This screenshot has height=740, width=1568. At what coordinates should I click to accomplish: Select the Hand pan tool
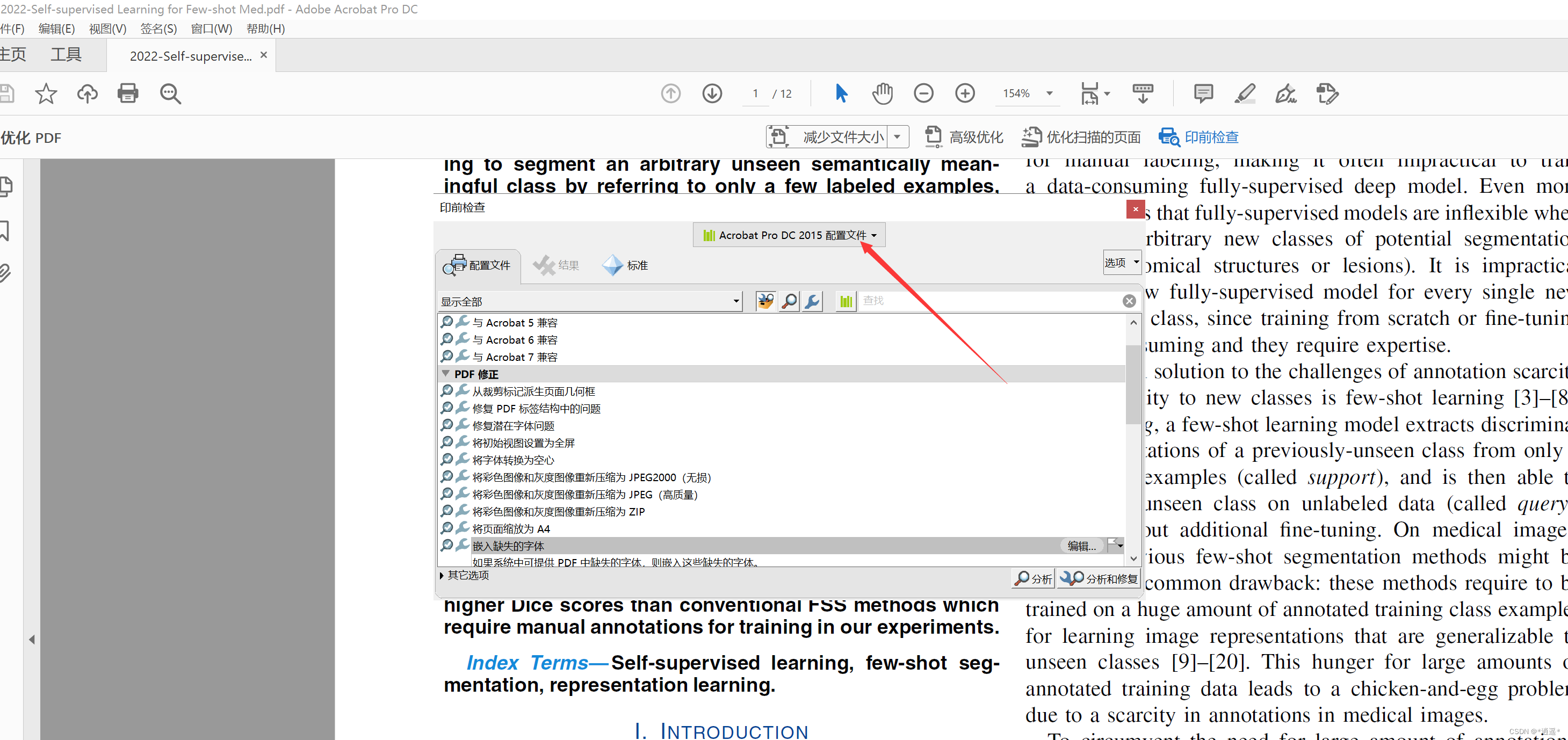pos(882,93)
